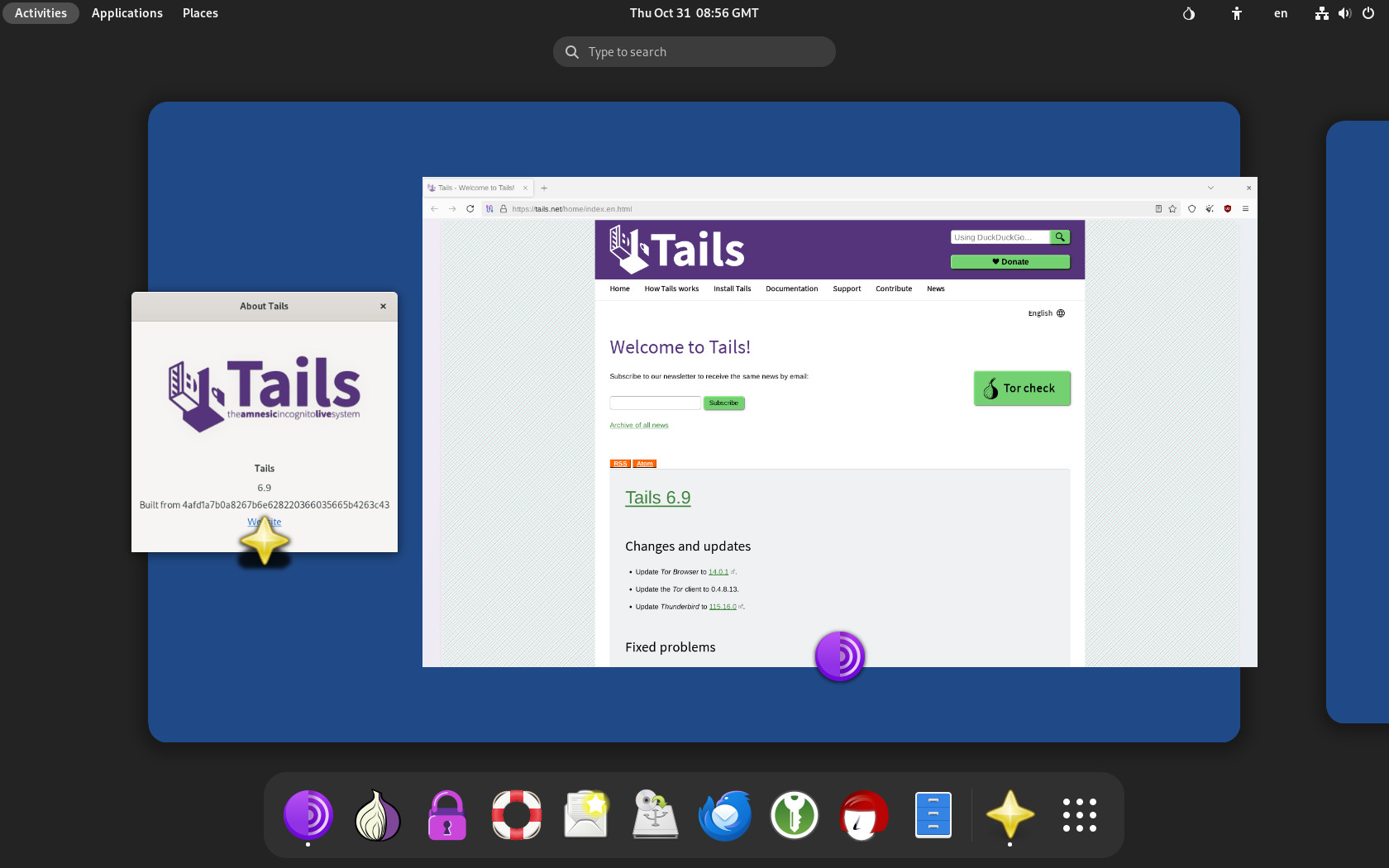The image size is (1389, 868).
Task: Open the 'Tails 6.9' headline link
Action: [658, 498]
